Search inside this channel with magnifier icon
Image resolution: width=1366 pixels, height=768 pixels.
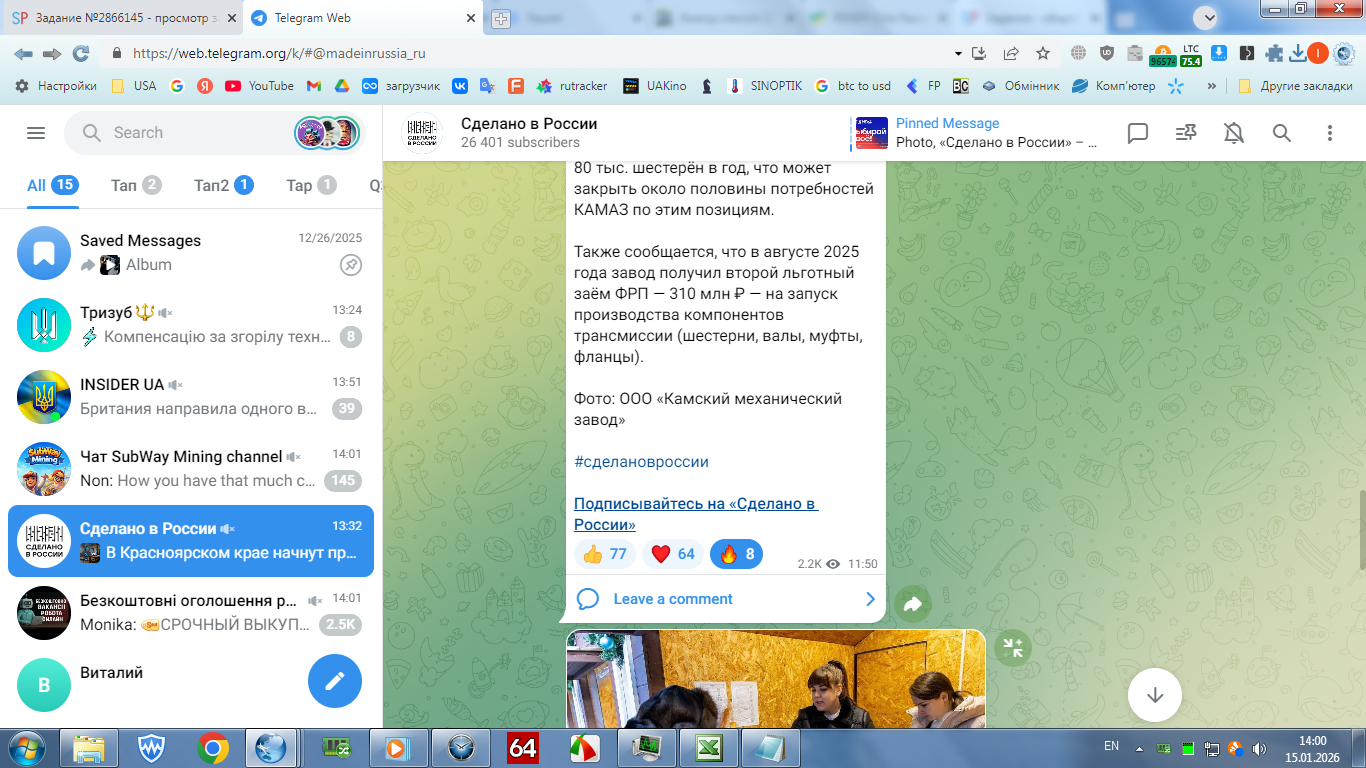tap(1282, 133)
